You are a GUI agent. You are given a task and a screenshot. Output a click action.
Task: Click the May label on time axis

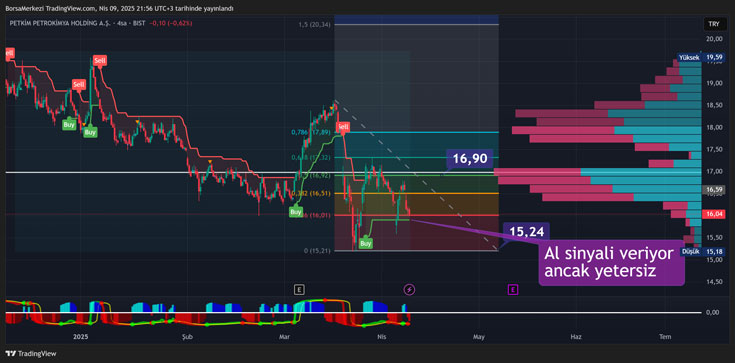coord(479,337)
